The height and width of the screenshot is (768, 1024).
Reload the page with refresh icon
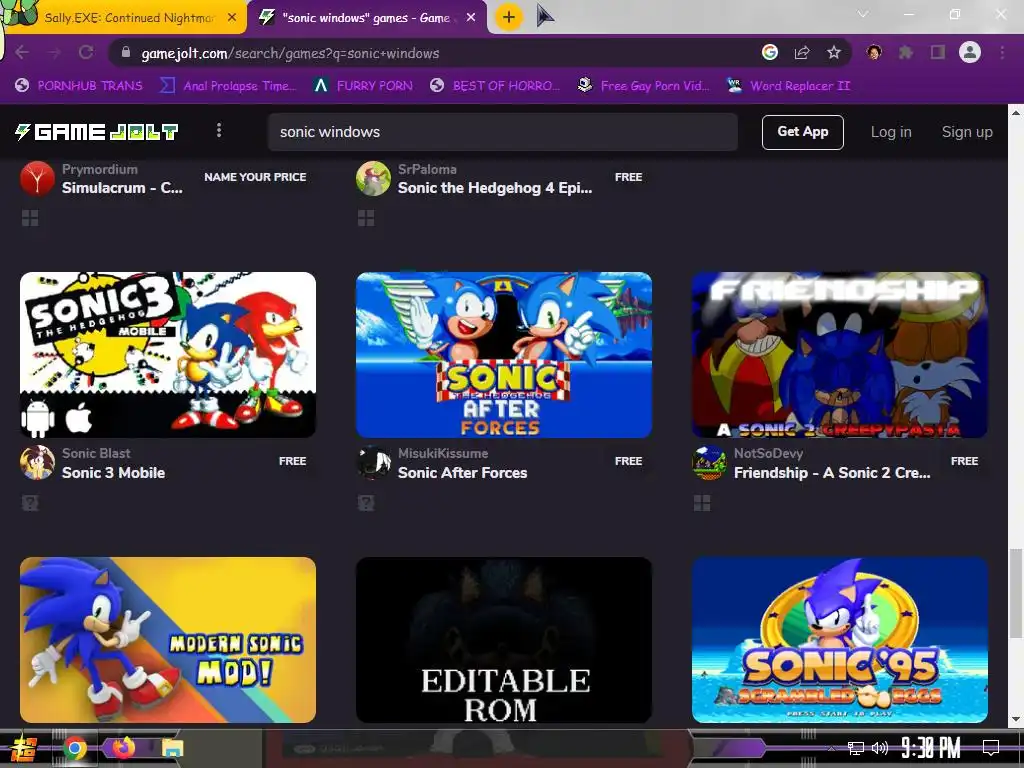pos(86,53)
